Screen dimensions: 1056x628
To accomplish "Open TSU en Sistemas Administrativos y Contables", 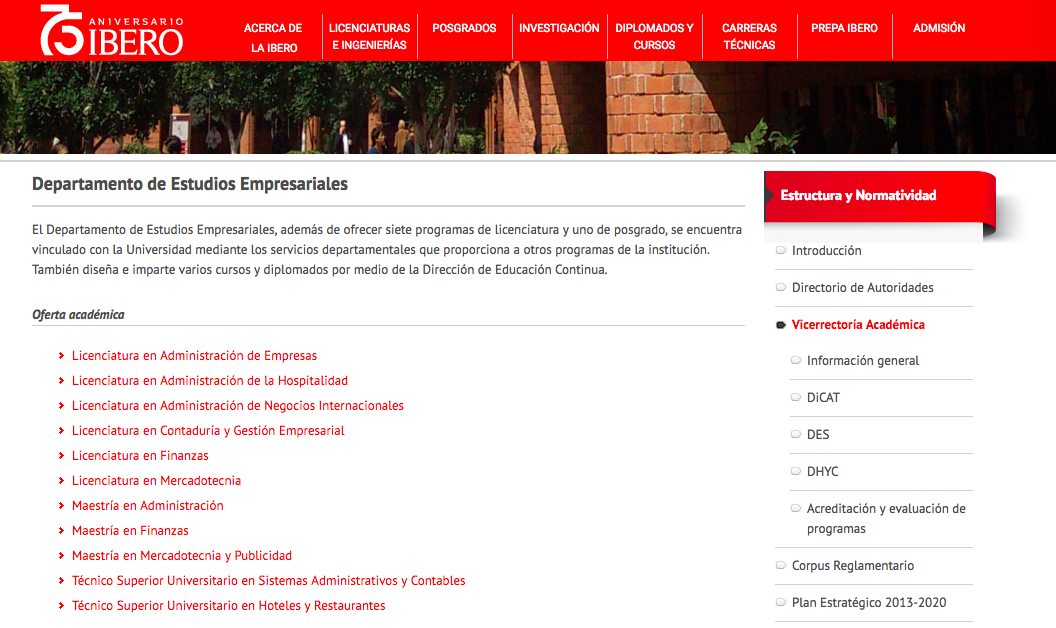I will (268, 580).
